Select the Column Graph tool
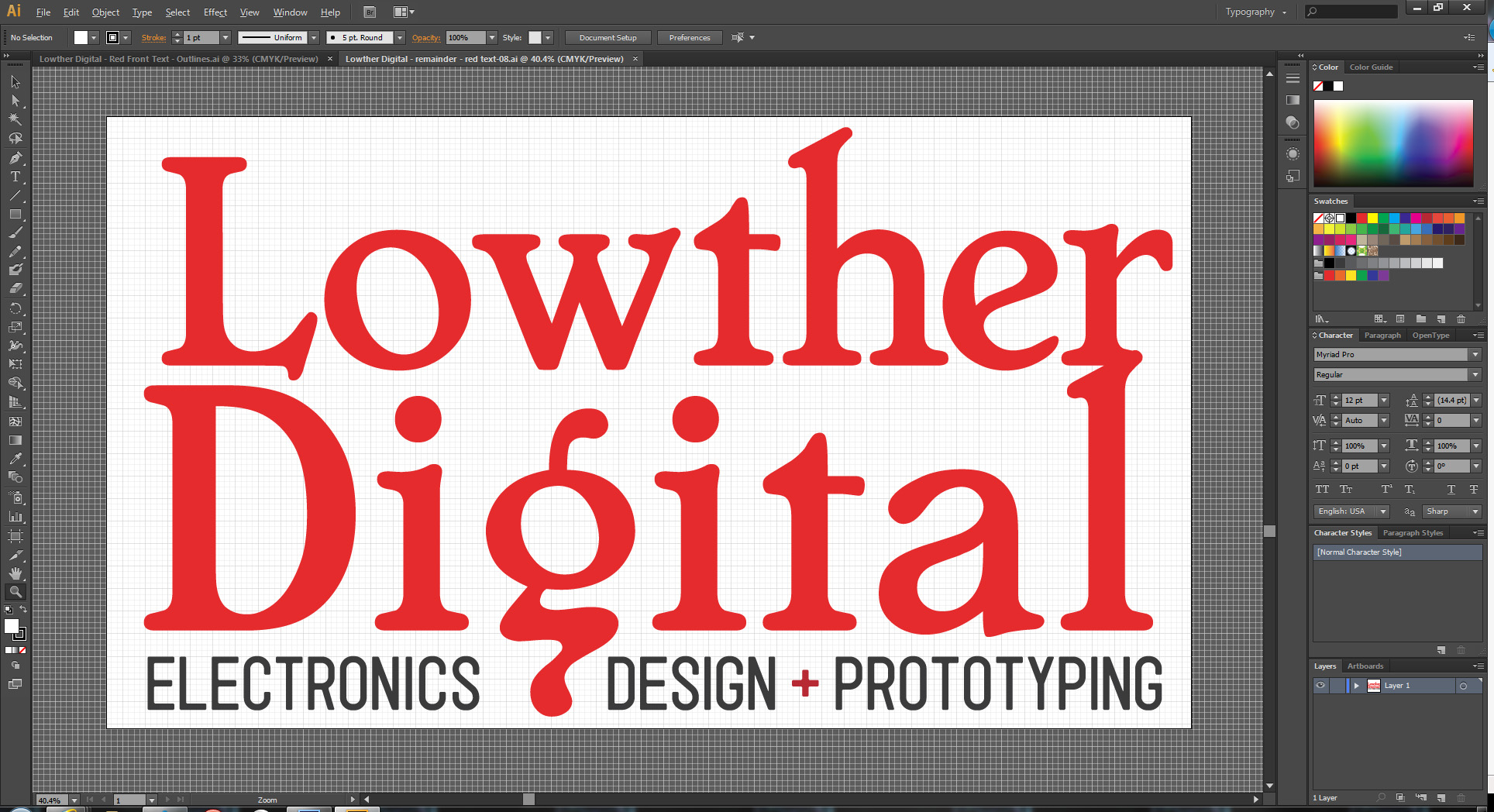1494x812 pixels. tap(15, 515)
